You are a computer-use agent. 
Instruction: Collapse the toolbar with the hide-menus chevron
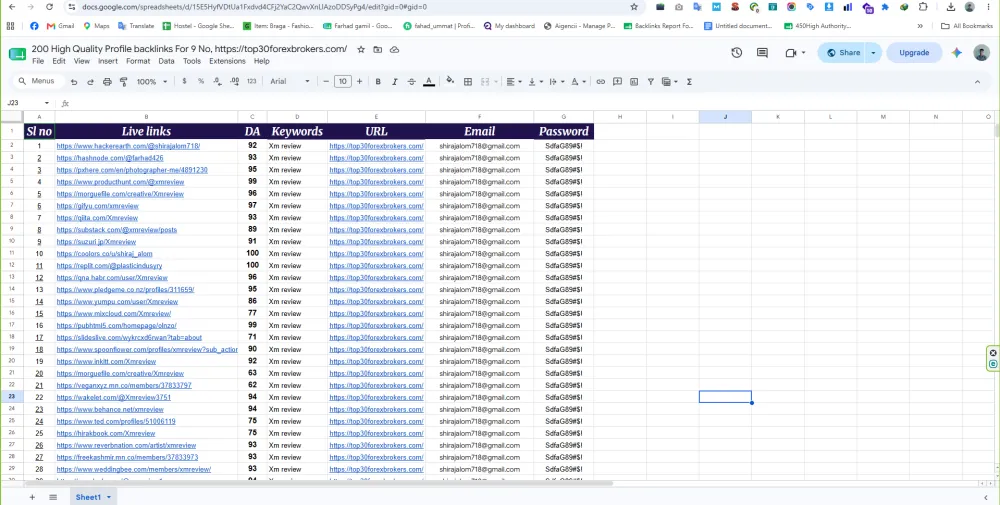(977, 82)
